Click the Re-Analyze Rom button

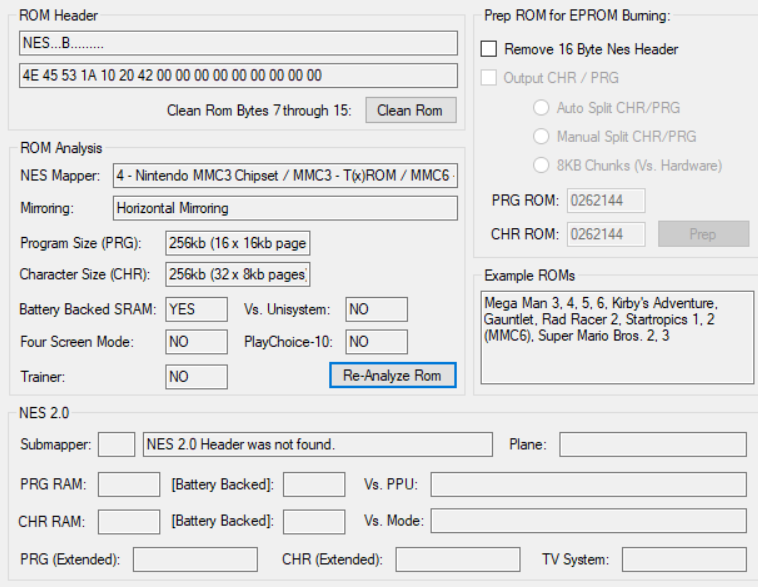pos(393,375)
